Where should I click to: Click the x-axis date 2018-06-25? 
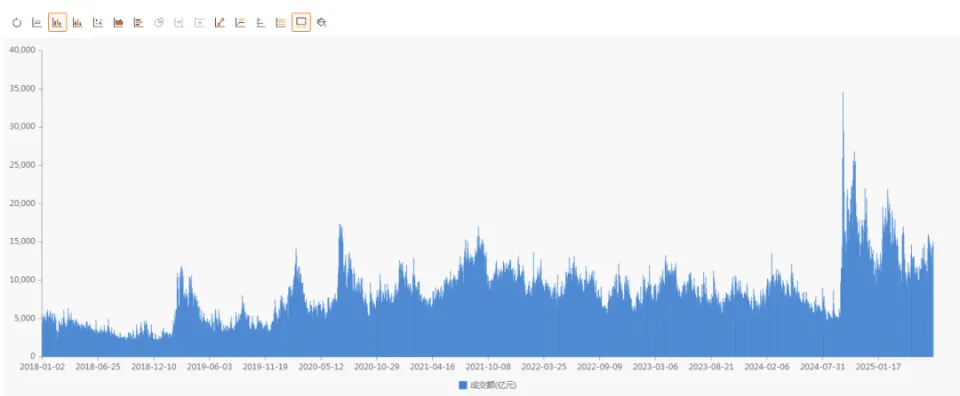pos(97,367)
